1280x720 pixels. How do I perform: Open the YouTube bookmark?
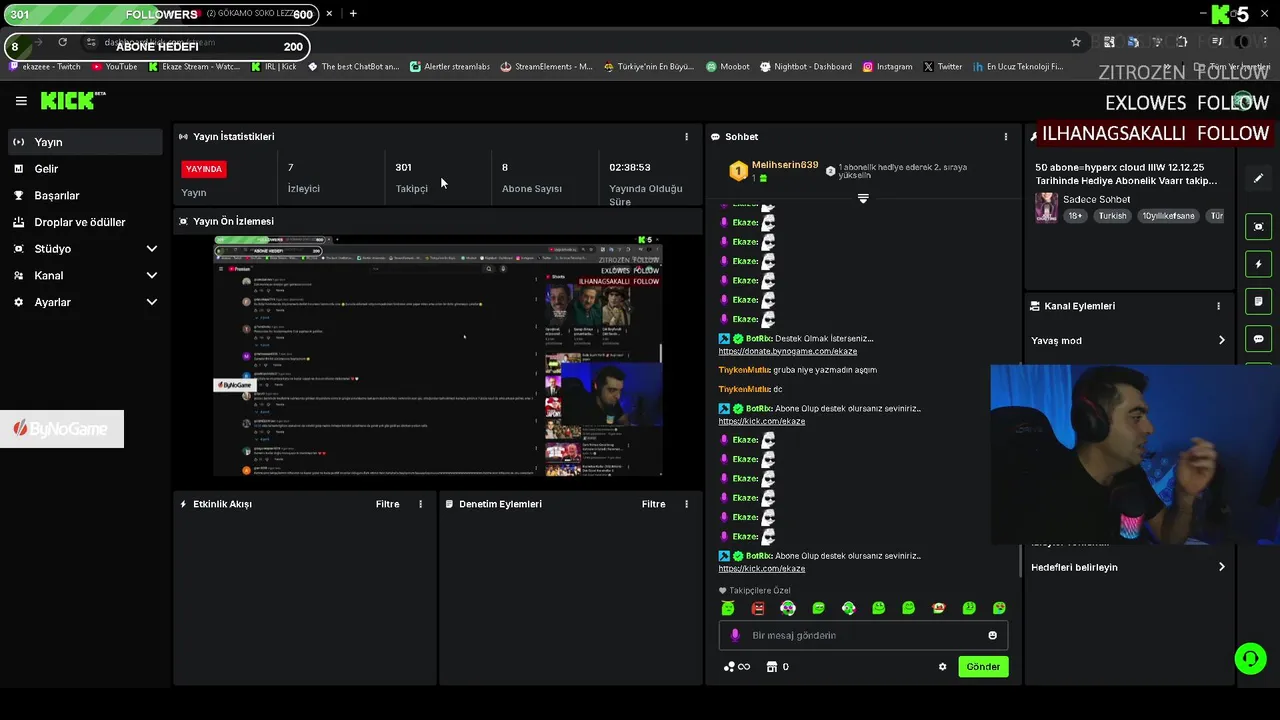point(114,67)
